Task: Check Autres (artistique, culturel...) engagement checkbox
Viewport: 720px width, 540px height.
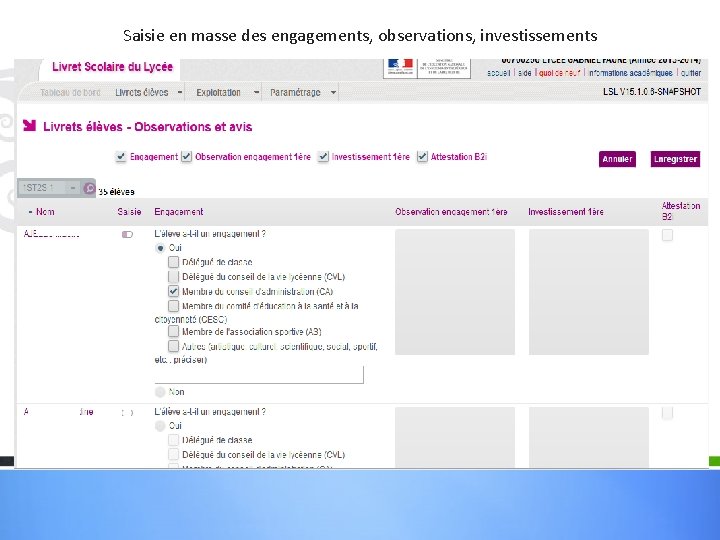Action: coord(173,346)
